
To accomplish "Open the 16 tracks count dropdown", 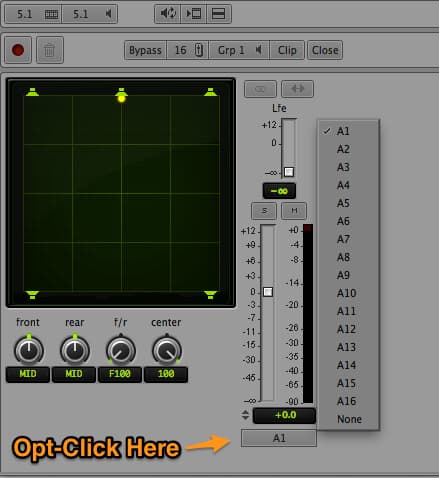I will click(188, 50).
